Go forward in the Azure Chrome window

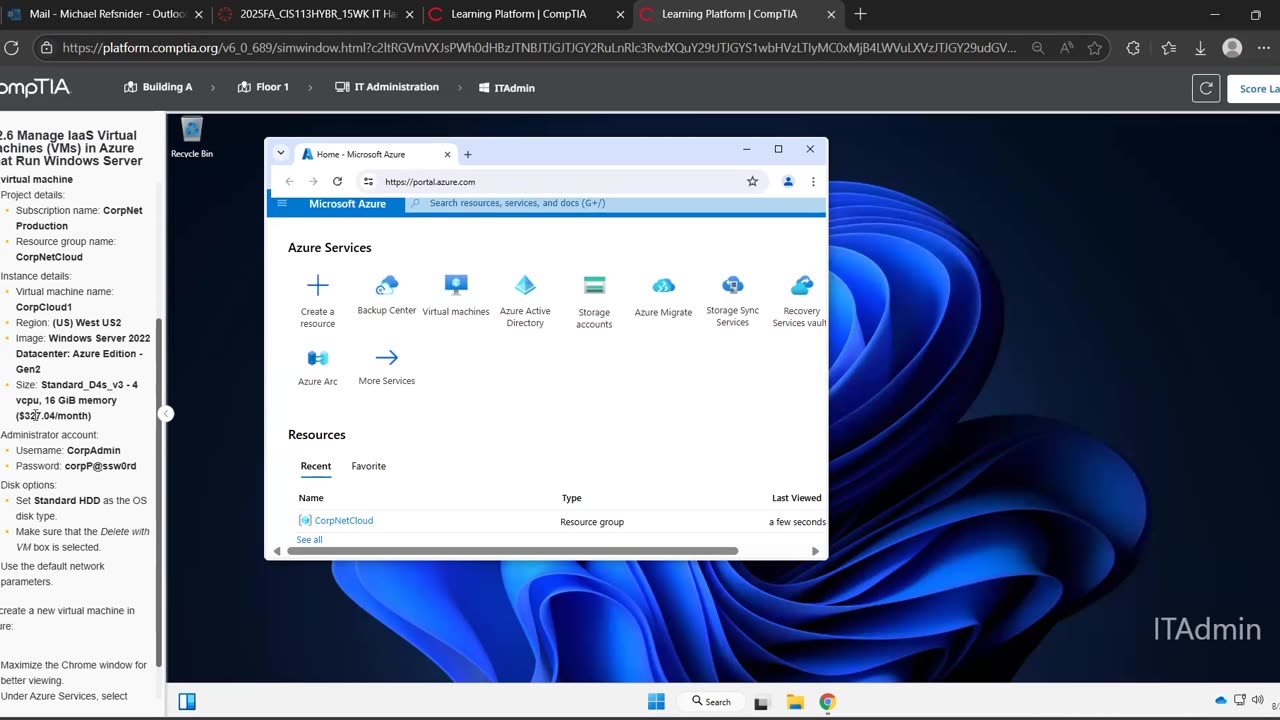point(313,181)
